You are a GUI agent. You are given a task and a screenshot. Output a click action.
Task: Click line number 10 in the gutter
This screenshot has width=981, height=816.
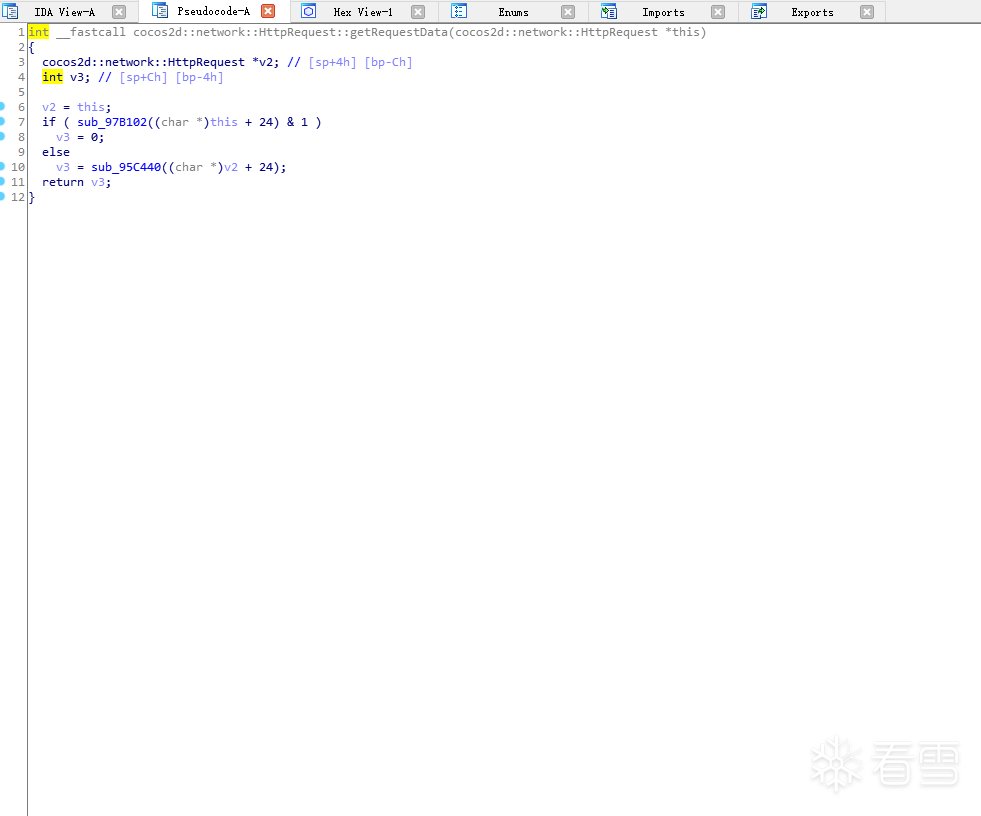[x=18, y=167]
